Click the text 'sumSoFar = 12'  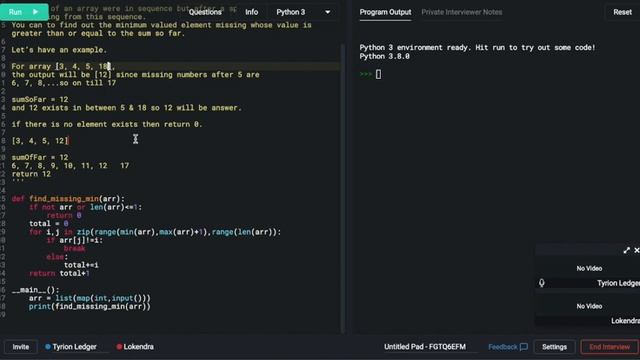[40, 100]
